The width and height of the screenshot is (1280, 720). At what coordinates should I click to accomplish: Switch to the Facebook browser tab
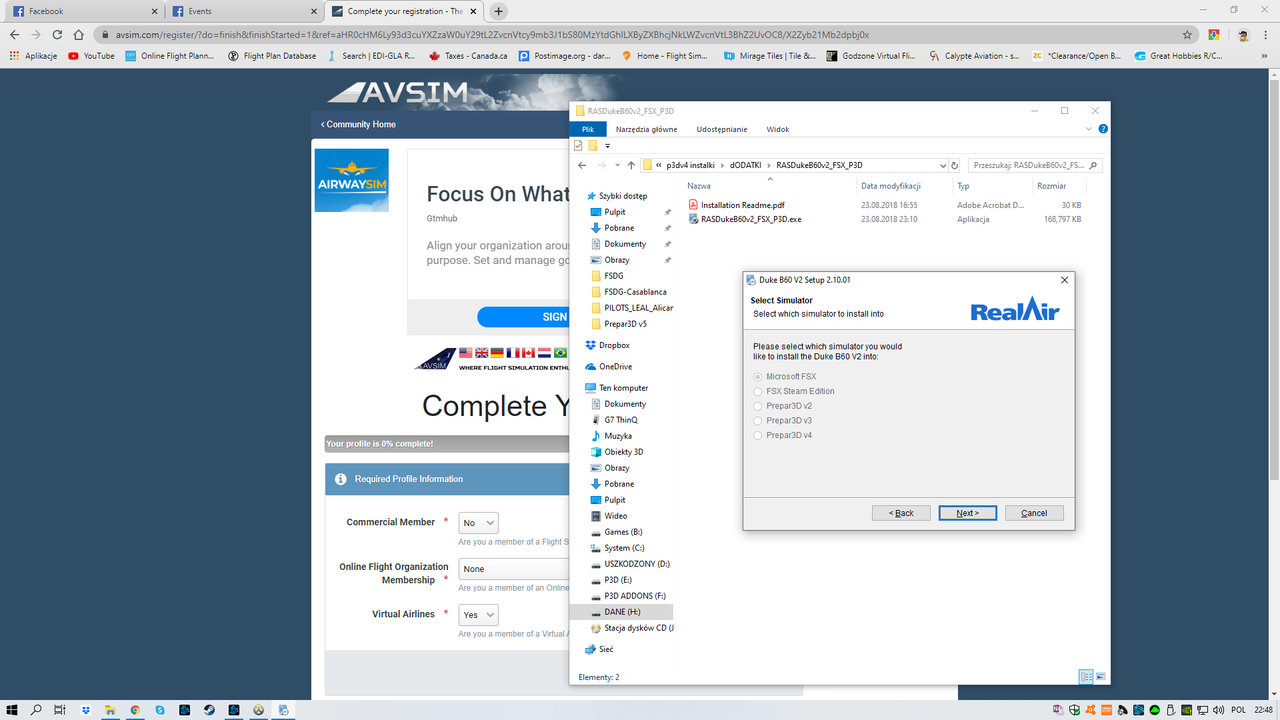[x=84, y=11]
